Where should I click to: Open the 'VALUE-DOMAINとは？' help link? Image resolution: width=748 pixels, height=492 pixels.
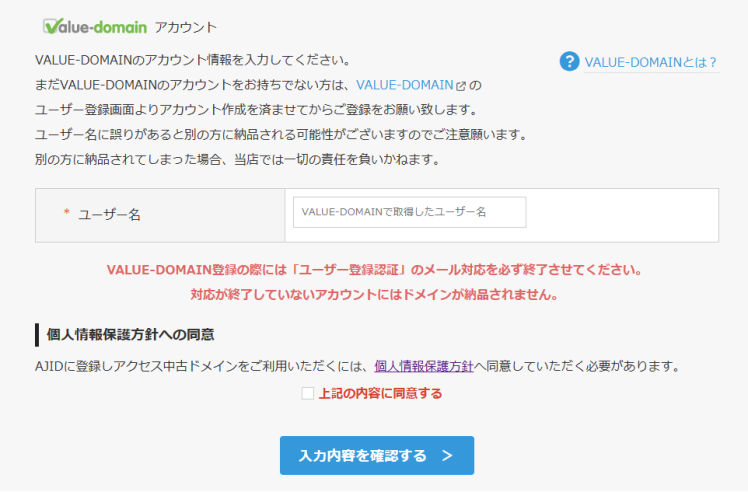click(651, 63)
